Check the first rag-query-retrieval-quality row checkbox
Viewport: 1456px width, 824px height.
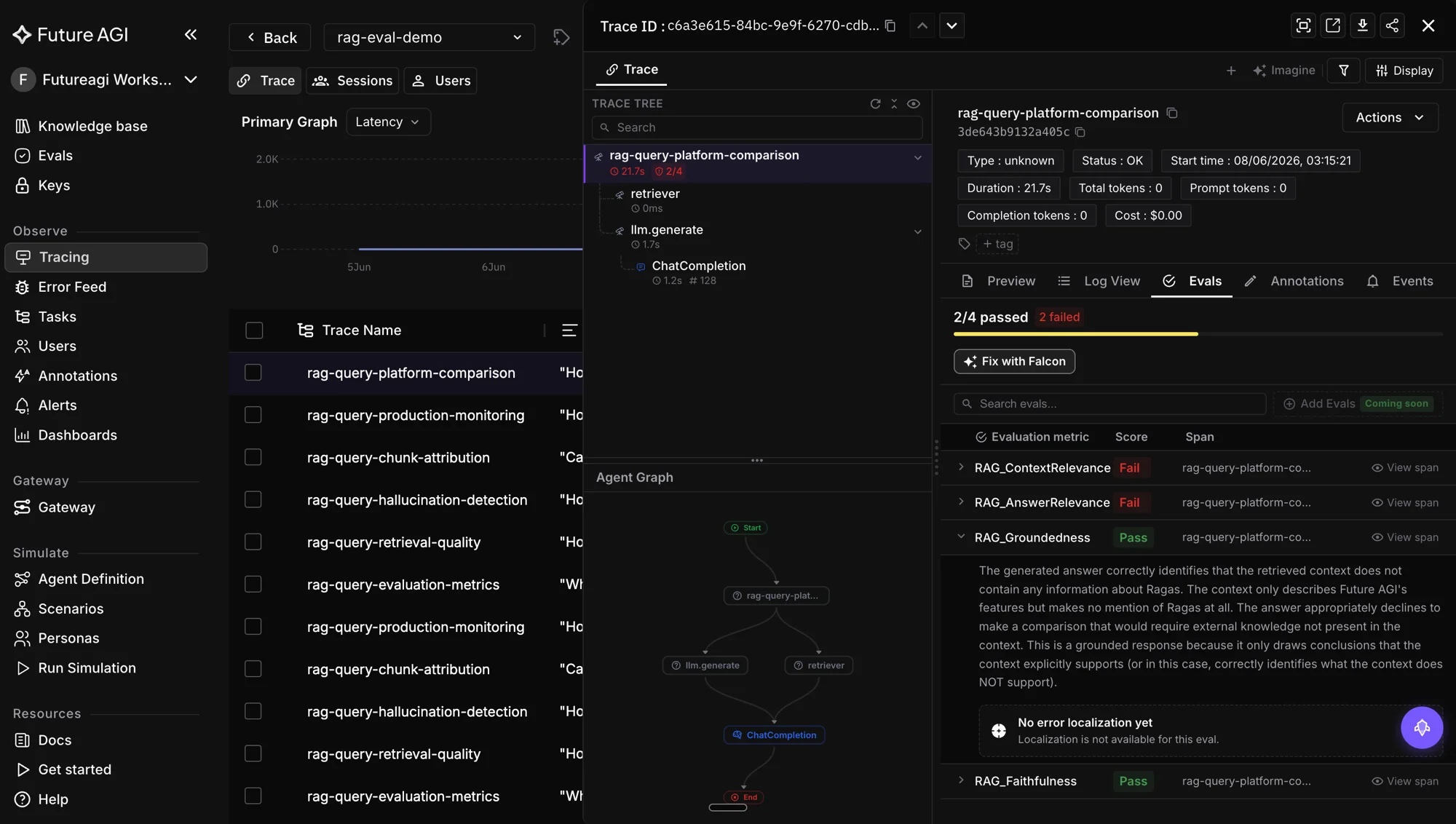tap(253, 542)
